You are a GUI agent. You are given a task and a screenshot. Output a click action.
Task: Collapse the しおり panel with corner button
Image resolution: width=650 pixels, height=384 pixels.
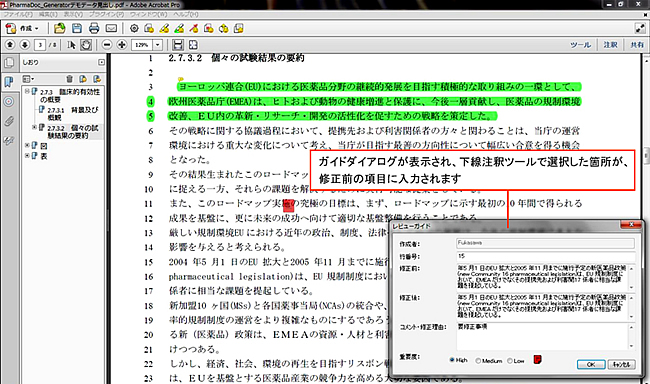click(102, 62)
